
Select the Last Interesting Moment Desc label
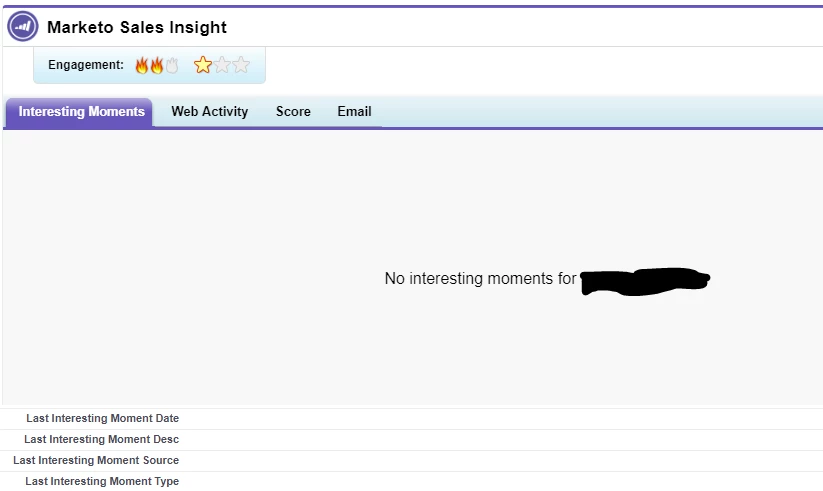click(x=101, y=440)
